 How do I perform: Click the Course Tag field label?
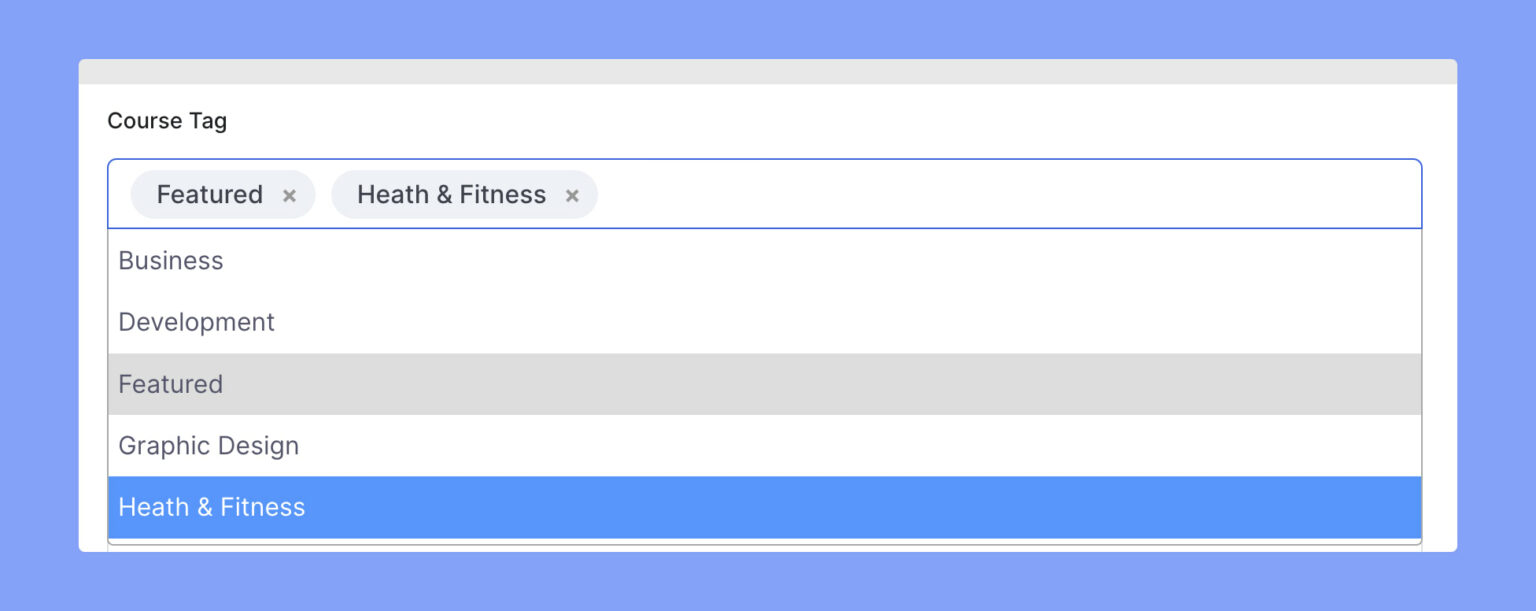pos(167,121)
